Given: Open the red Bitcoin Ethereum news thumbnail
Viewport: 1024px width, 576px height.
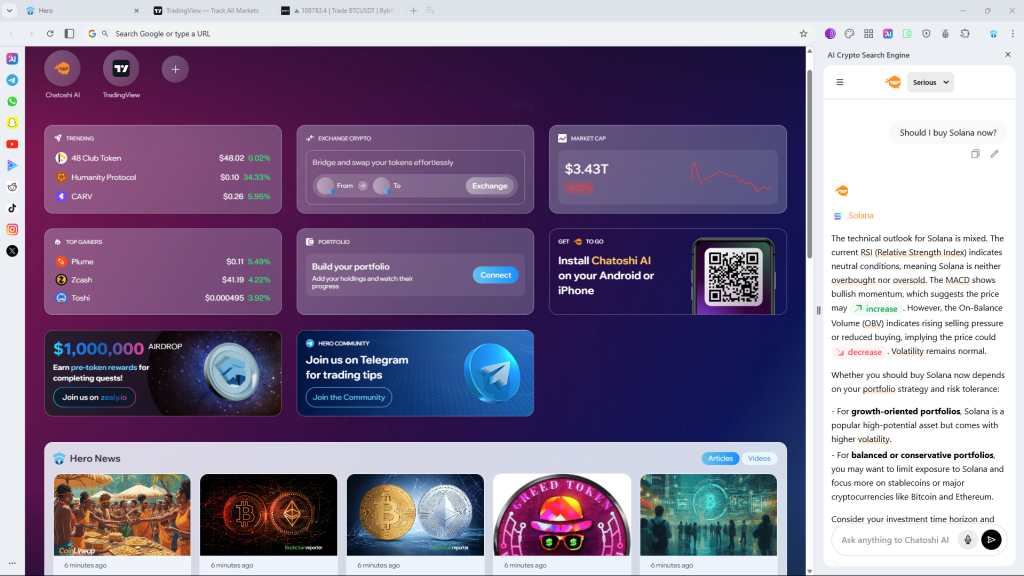Looking at the screenshot, I should (268, 515).
